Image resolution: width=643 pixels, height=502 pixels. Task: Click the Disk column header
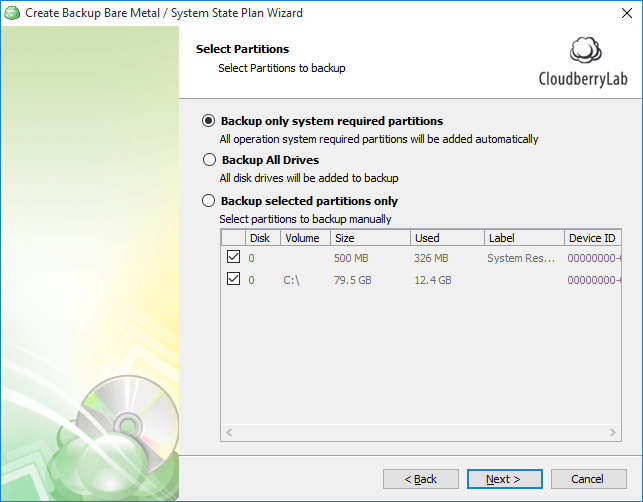point(260,238)
